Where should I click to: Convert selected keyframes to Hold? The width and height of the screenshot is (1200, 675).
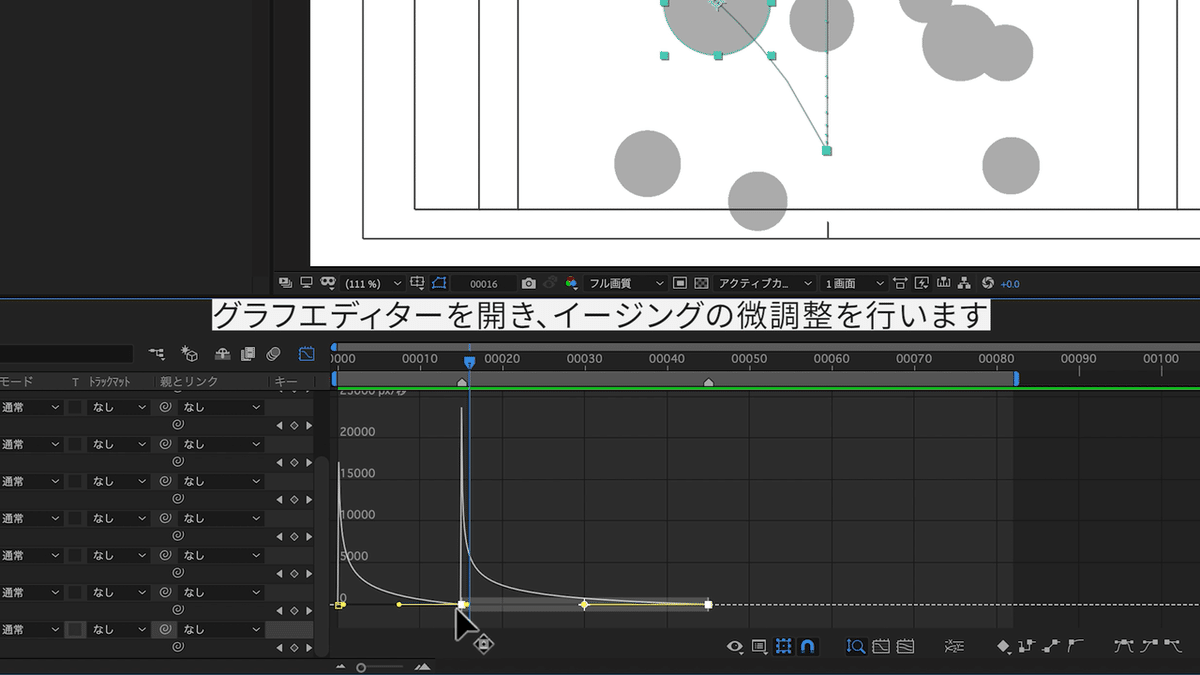tap(1026, 647)
